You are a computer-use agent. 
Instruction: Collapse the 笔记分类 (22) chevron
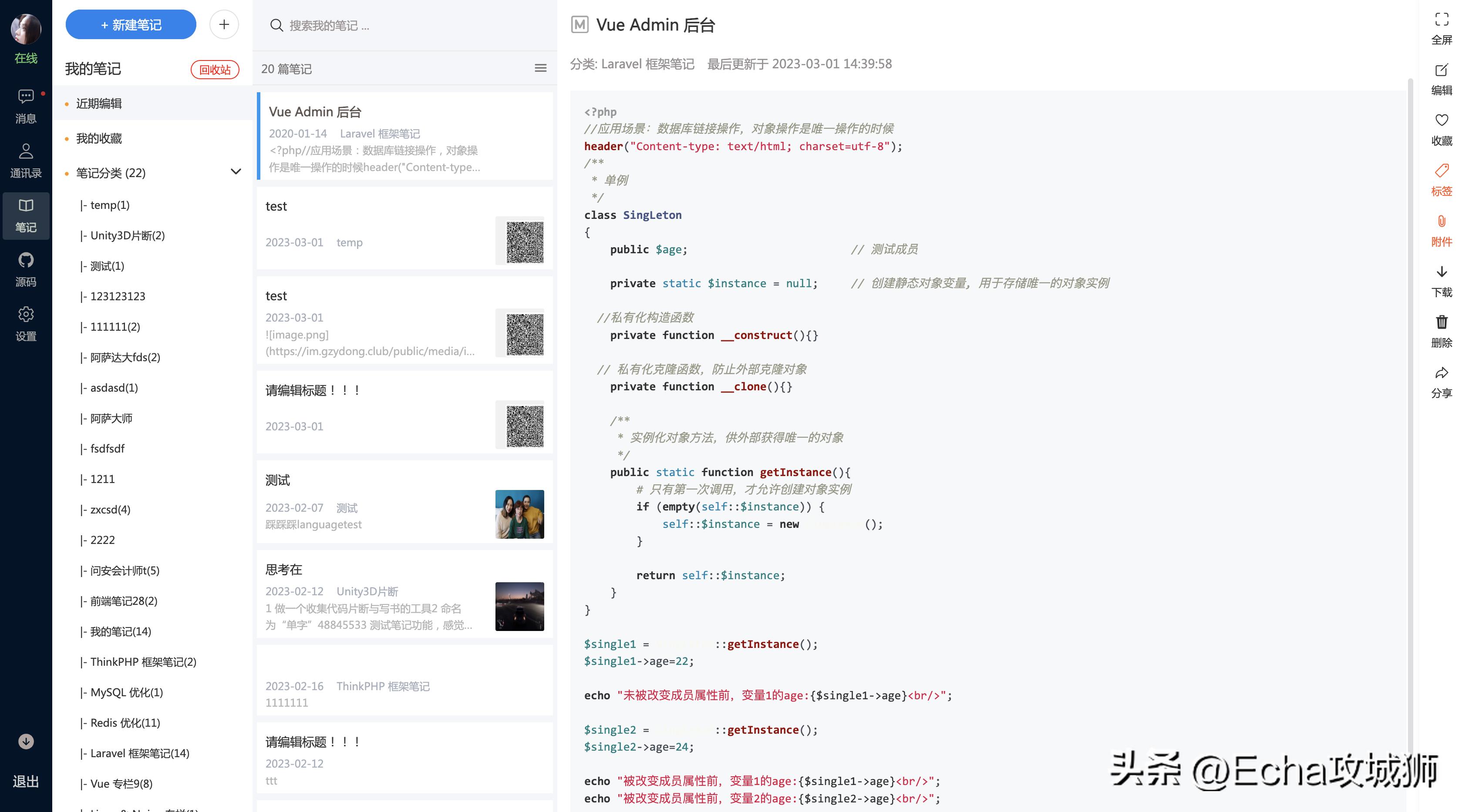click(236, 172)
